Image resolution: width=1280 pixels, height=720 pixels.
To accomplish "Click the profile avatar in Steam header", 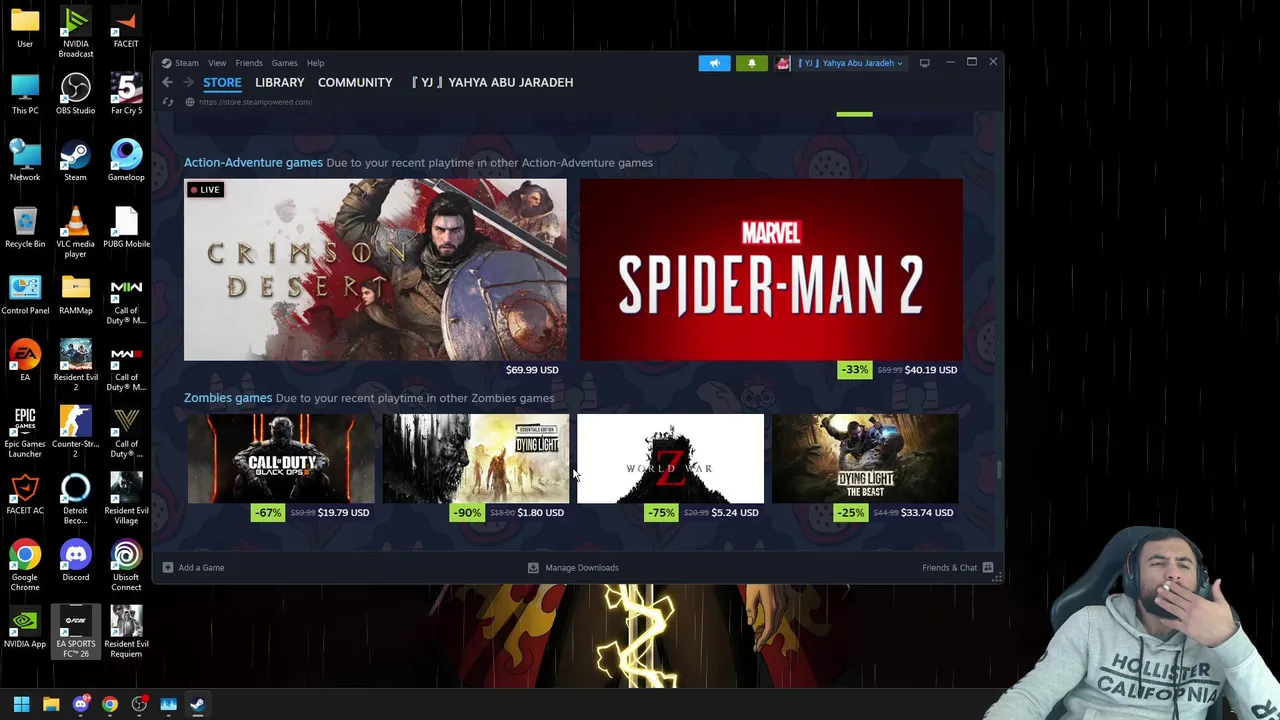I will (x=783, y=63).
